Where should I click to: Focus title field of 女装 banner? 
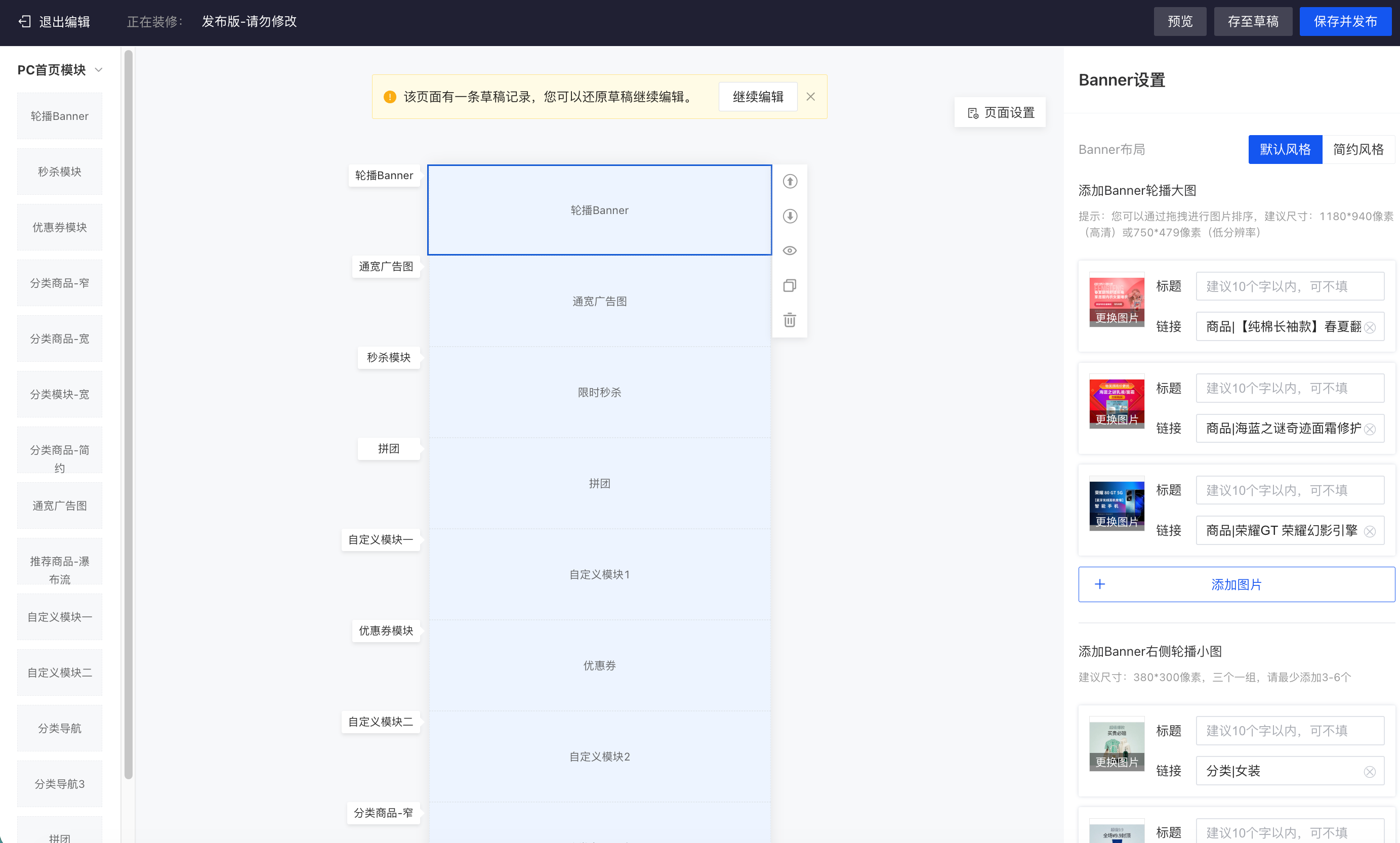(x=1290, y=731)
